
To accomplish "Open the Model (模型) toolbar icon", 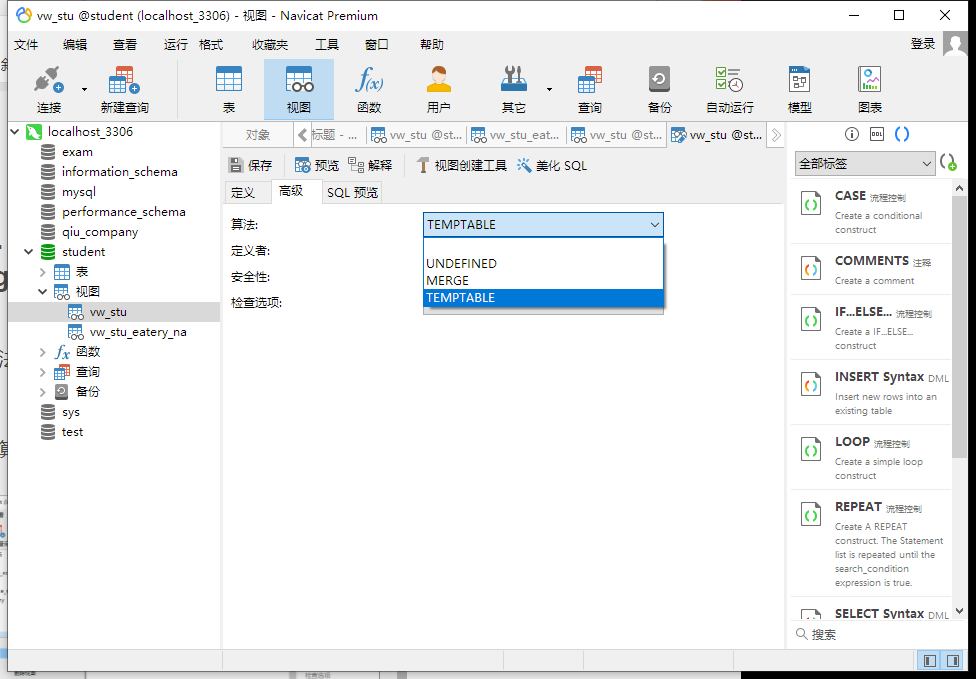I will click(800, 90).
